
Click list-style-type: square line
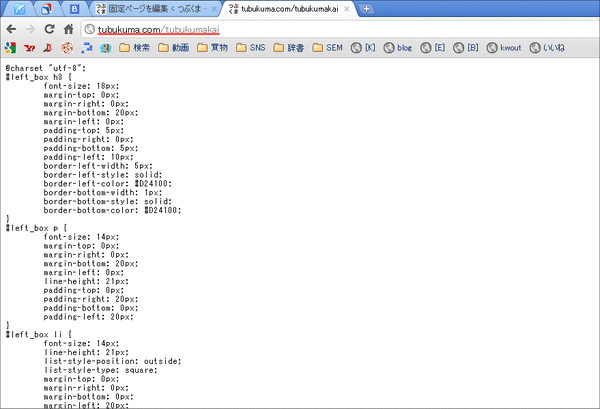click(x=100, y=370)
